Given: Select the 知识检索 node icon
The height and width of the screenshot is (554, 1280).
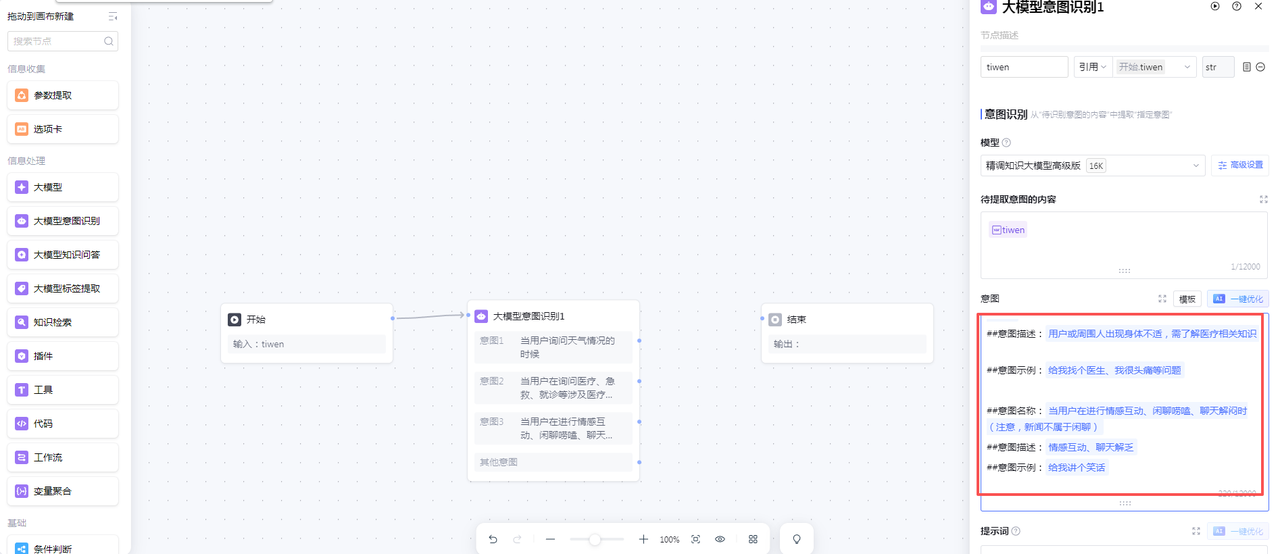Looking at the screenshot, I should point(22,322).
